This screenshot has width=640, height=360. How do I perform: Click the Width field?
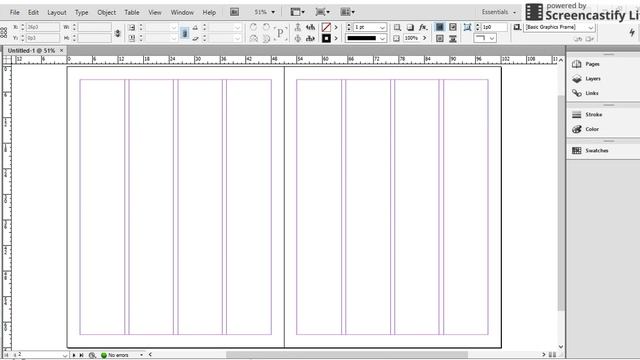click(x=94, y=27)
